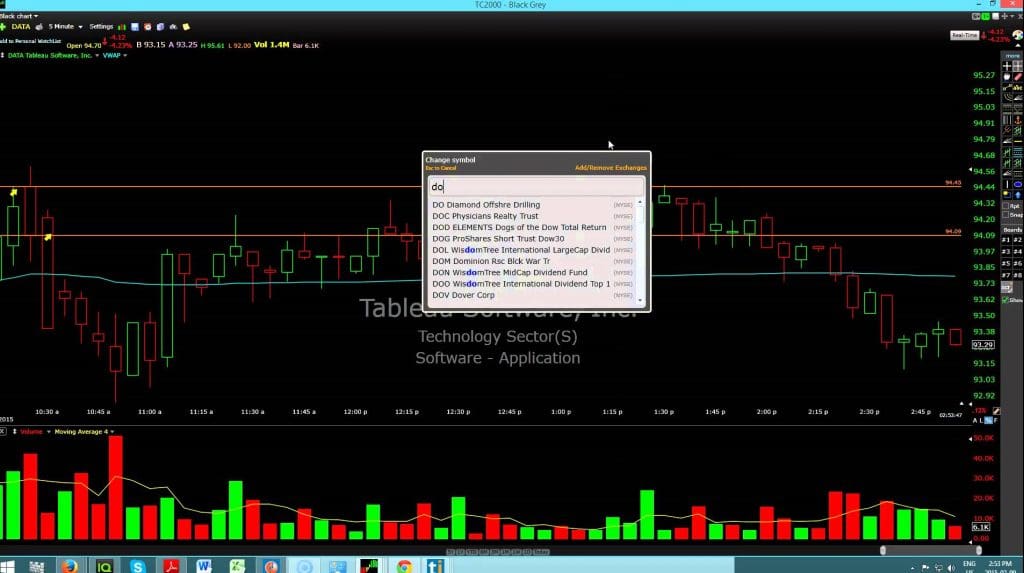Viewport: 1024px width, 573px height.
Task: Click the scroll-up arrow in symbol list
Action: tap(640, 203)
